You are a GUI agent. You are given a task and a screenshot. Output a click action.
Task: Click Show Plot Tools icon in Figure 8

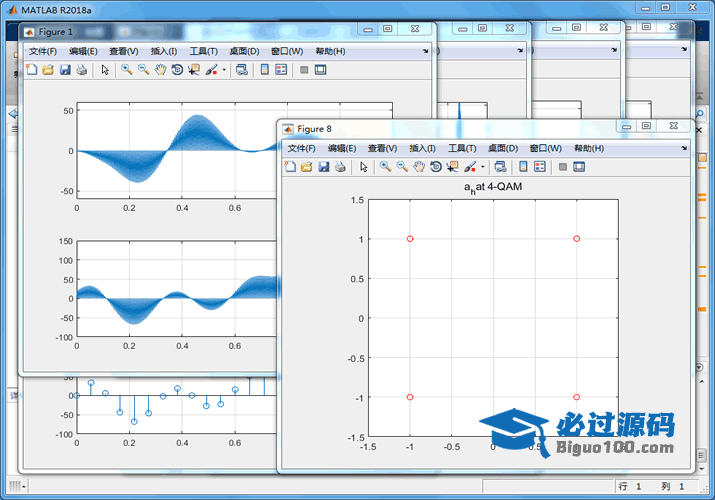[x=579, y=166]
